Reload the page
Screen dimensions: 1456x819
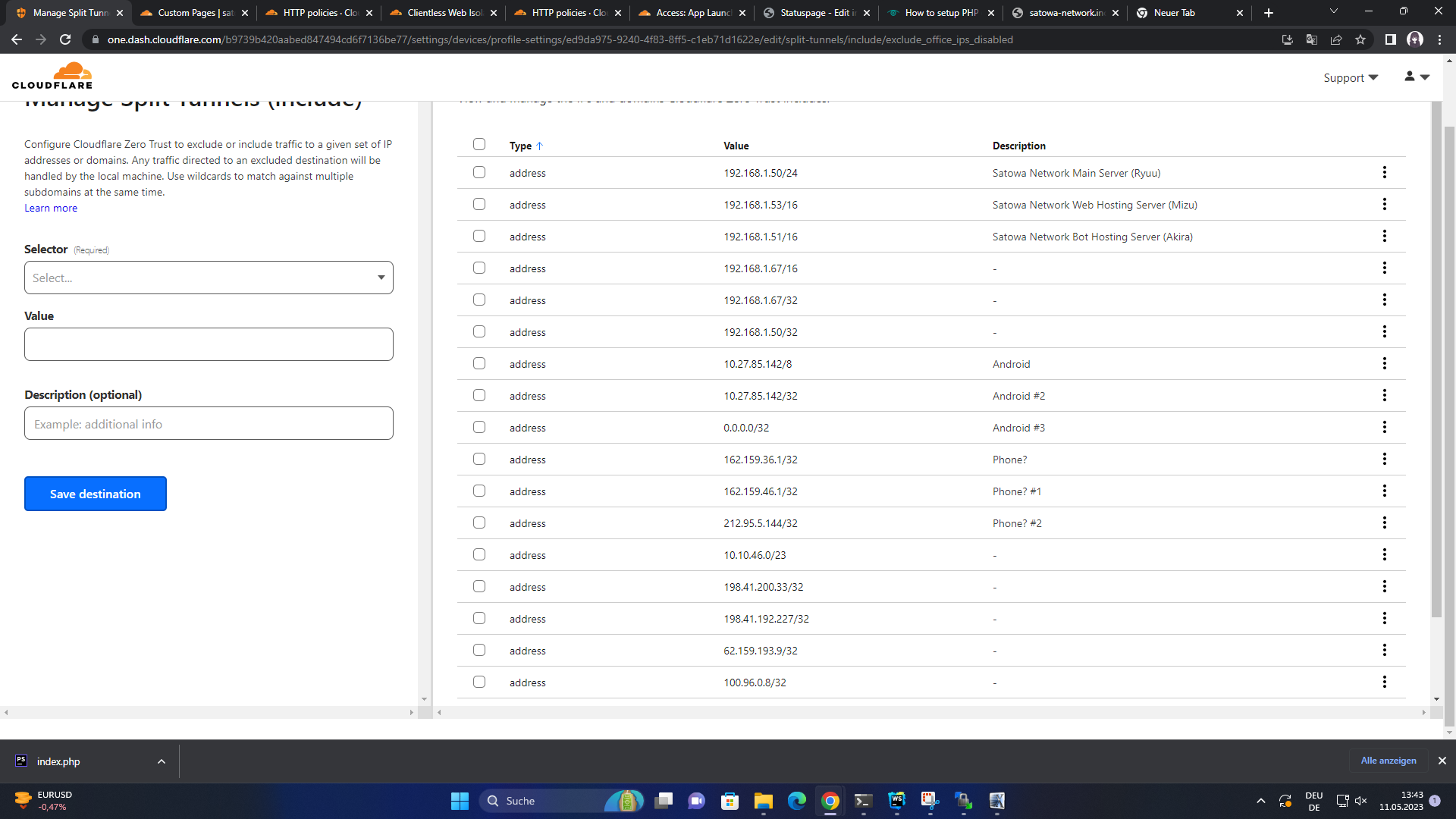coord(65,39)
